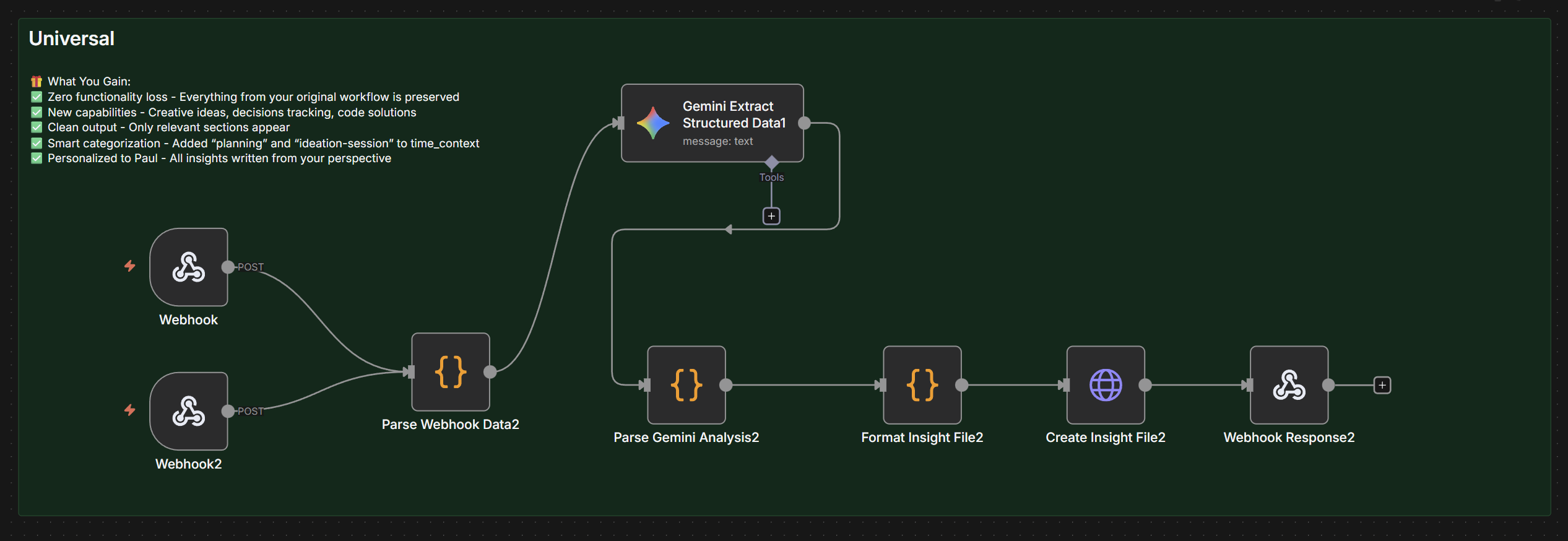Click the Webhook POST output connector
1568x541 pixels.
point(228,267)
